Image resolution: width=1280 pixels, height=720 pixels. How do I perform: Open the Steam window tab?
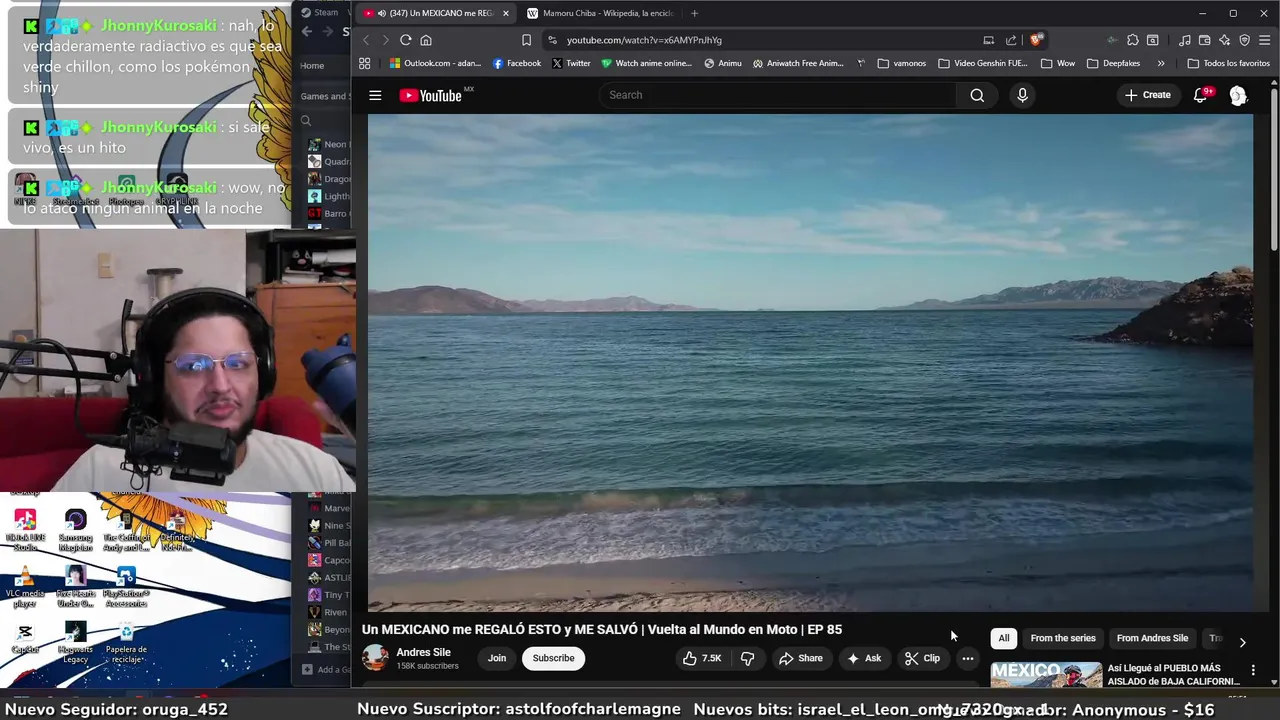(321, 12)
